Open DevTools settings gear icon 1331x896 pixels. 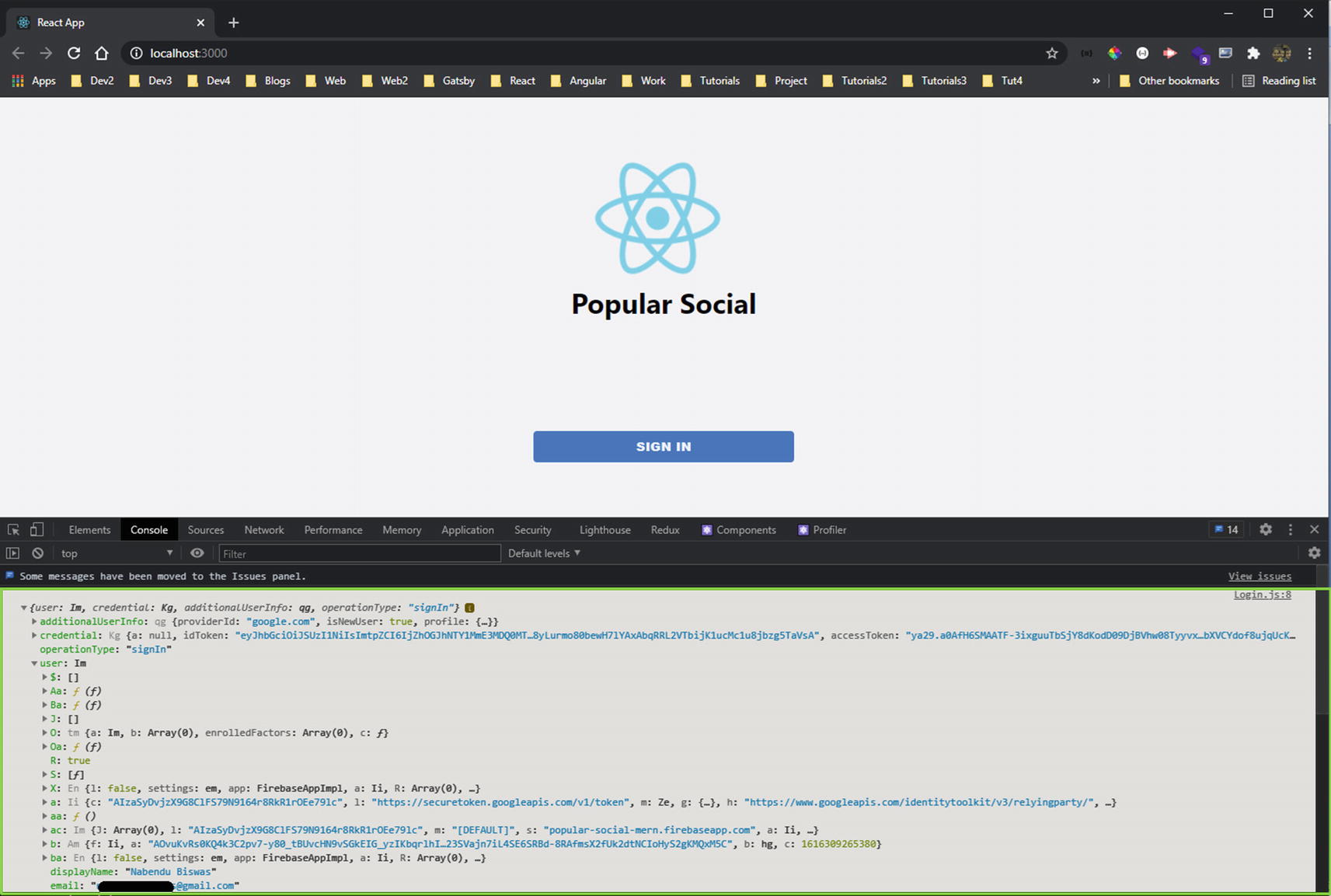coord(1266,529)
